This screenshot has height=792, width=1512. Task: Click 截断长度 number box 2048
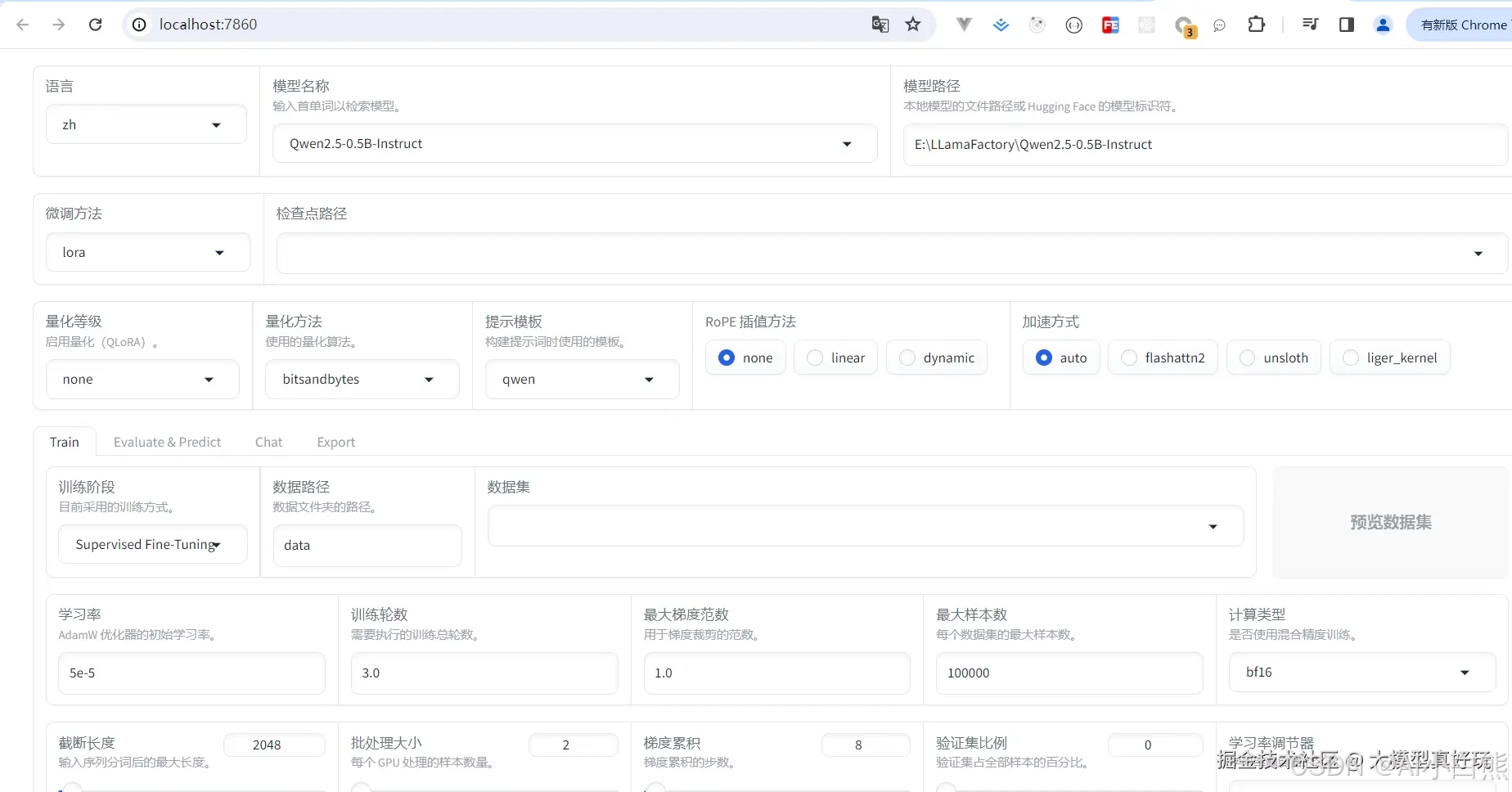point(274,745)
